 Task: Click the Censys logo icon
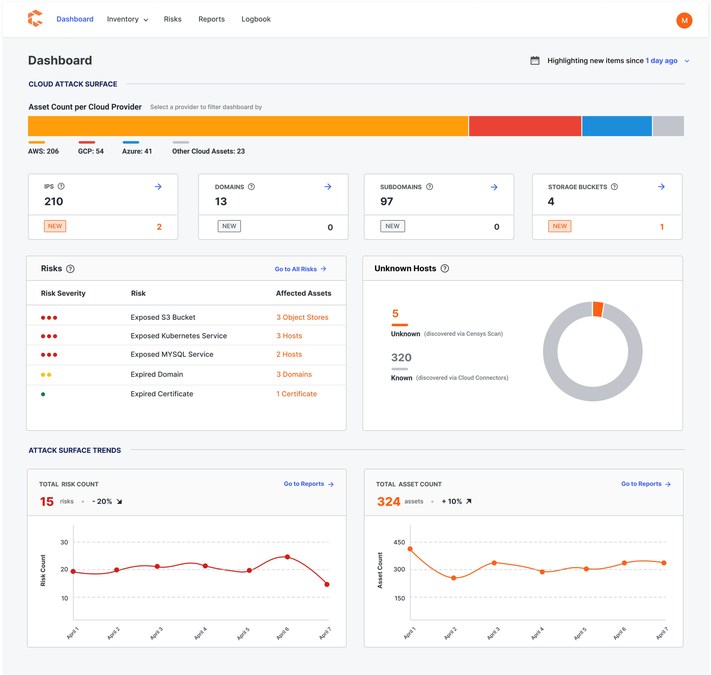(35, 19)
